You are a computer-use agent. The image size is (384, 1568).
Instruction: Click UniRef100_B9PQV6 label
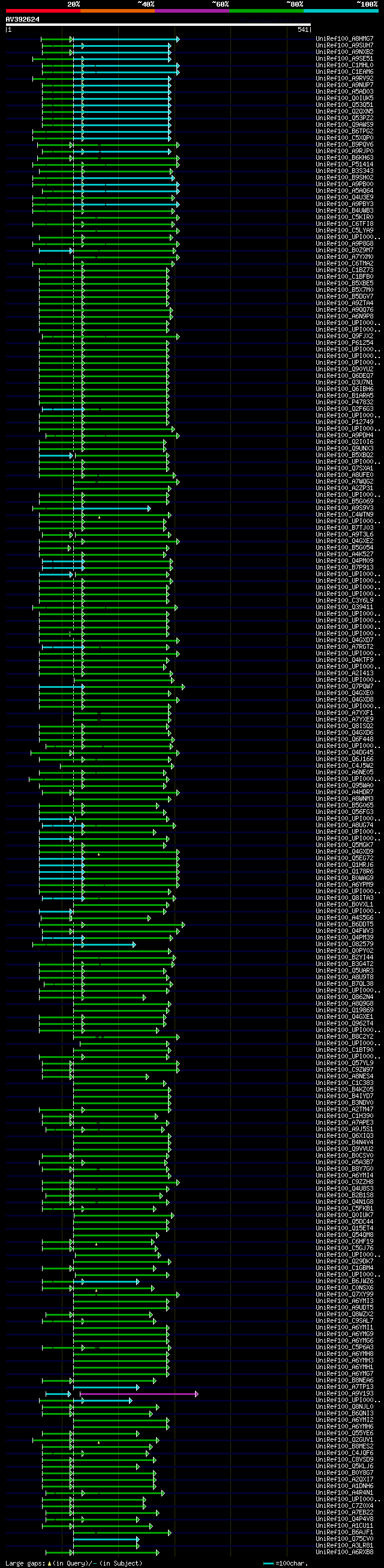point(344,144)
